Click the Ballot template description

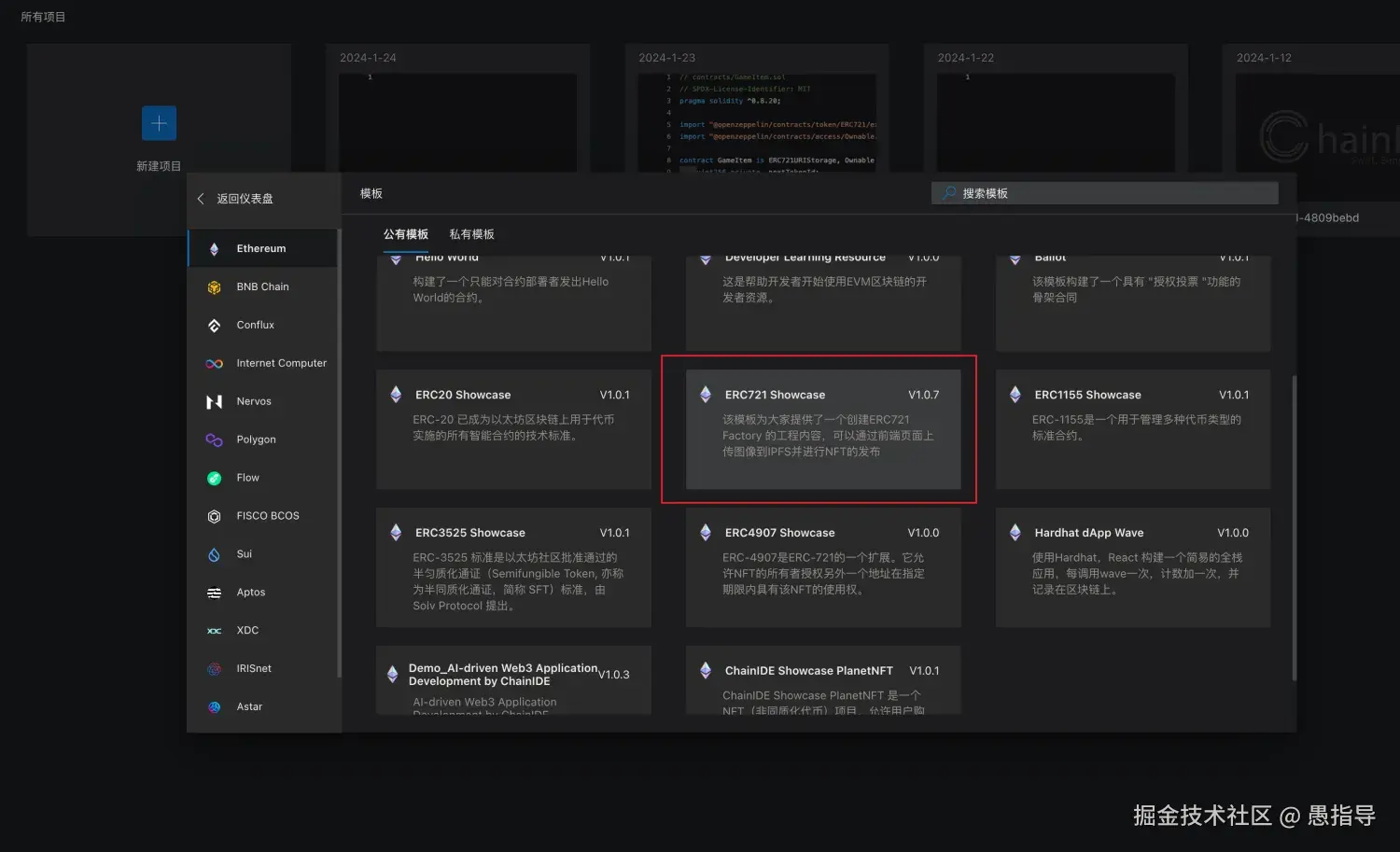coord(1136,289)
